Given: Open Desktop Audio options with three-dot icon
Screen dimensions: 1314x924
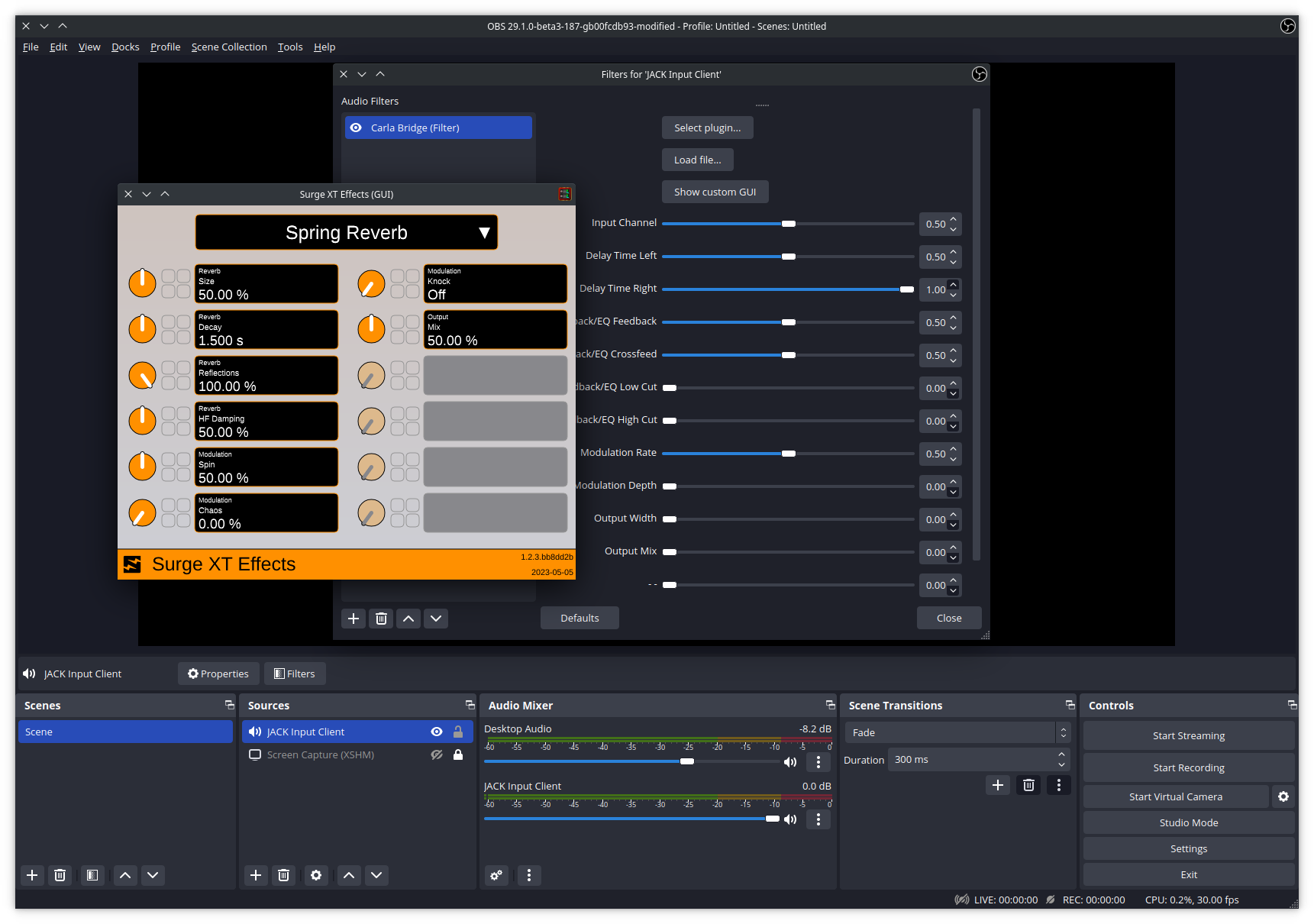Looking at the screenshot, I should [818, 761].
